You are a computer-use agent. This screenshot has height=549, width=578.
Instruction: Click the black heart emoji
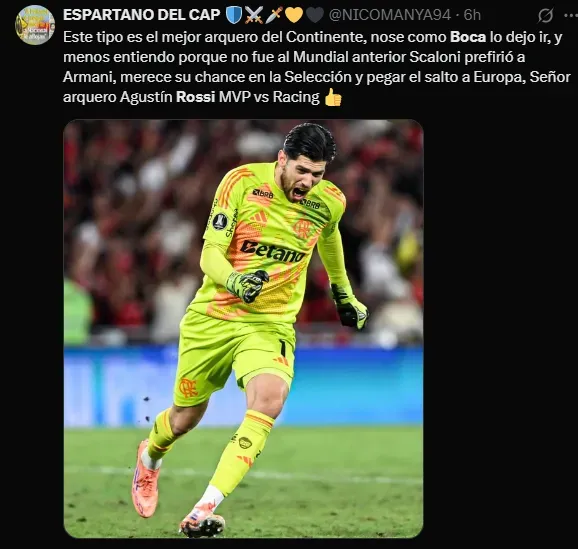coord(314,15)
